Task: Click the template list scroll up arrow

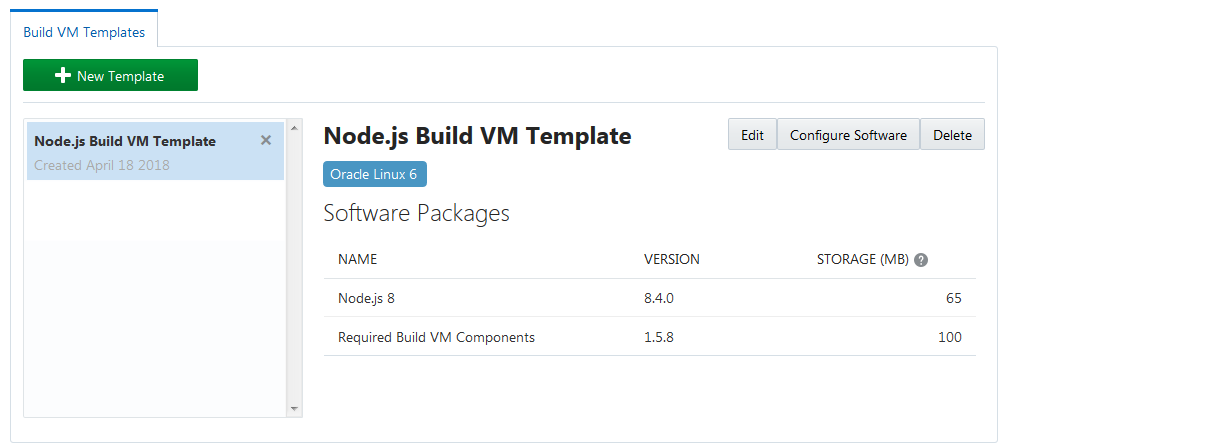Action: (294, 128)
